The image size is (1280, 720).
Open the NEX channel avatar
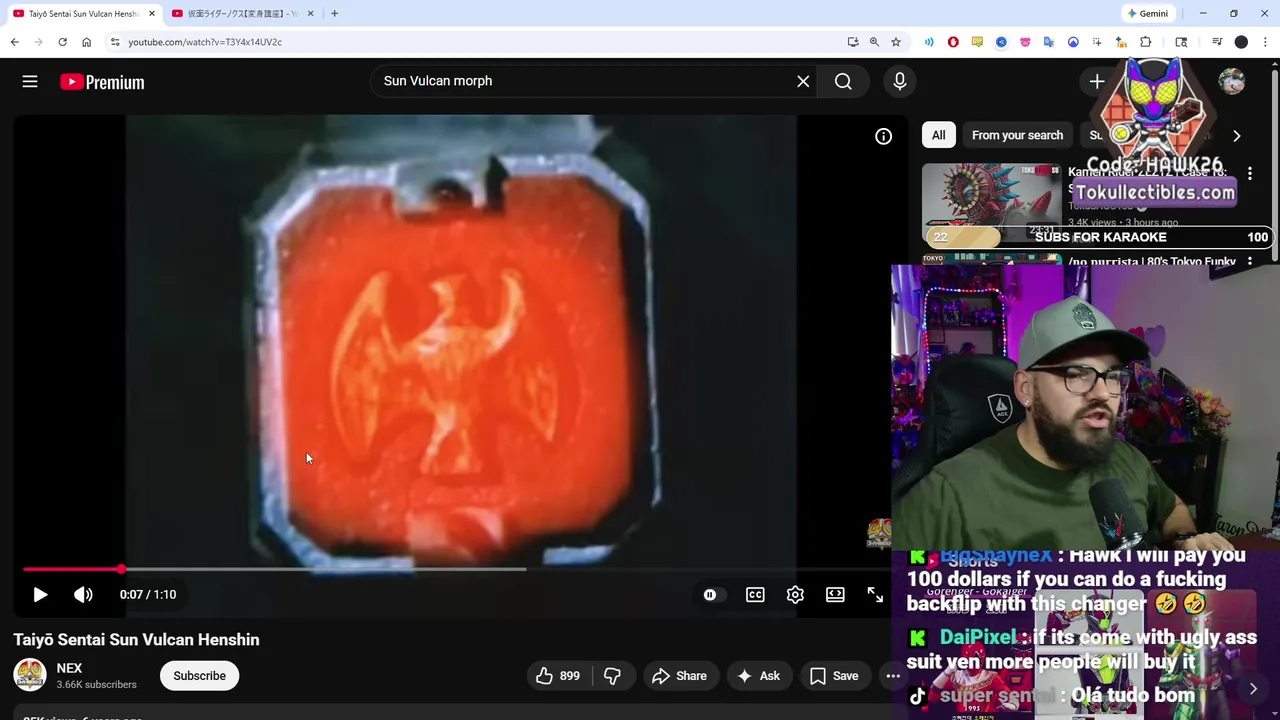[x=30, y=675]
